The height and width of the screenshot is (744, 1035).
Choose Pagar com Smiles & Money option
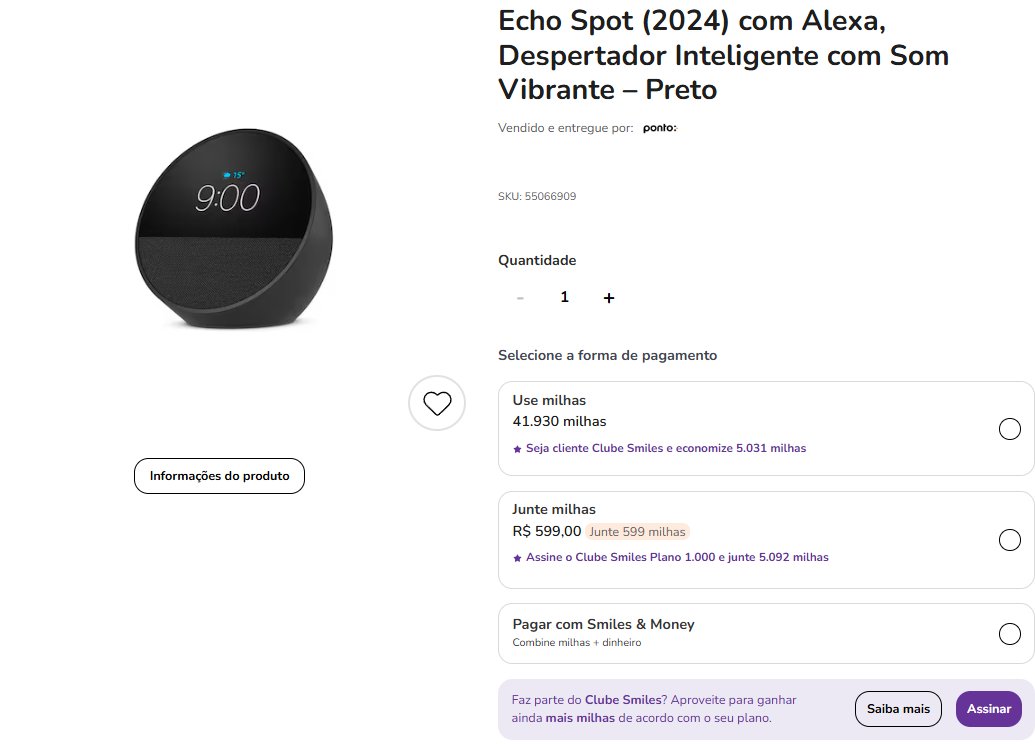coord(1009,634)
